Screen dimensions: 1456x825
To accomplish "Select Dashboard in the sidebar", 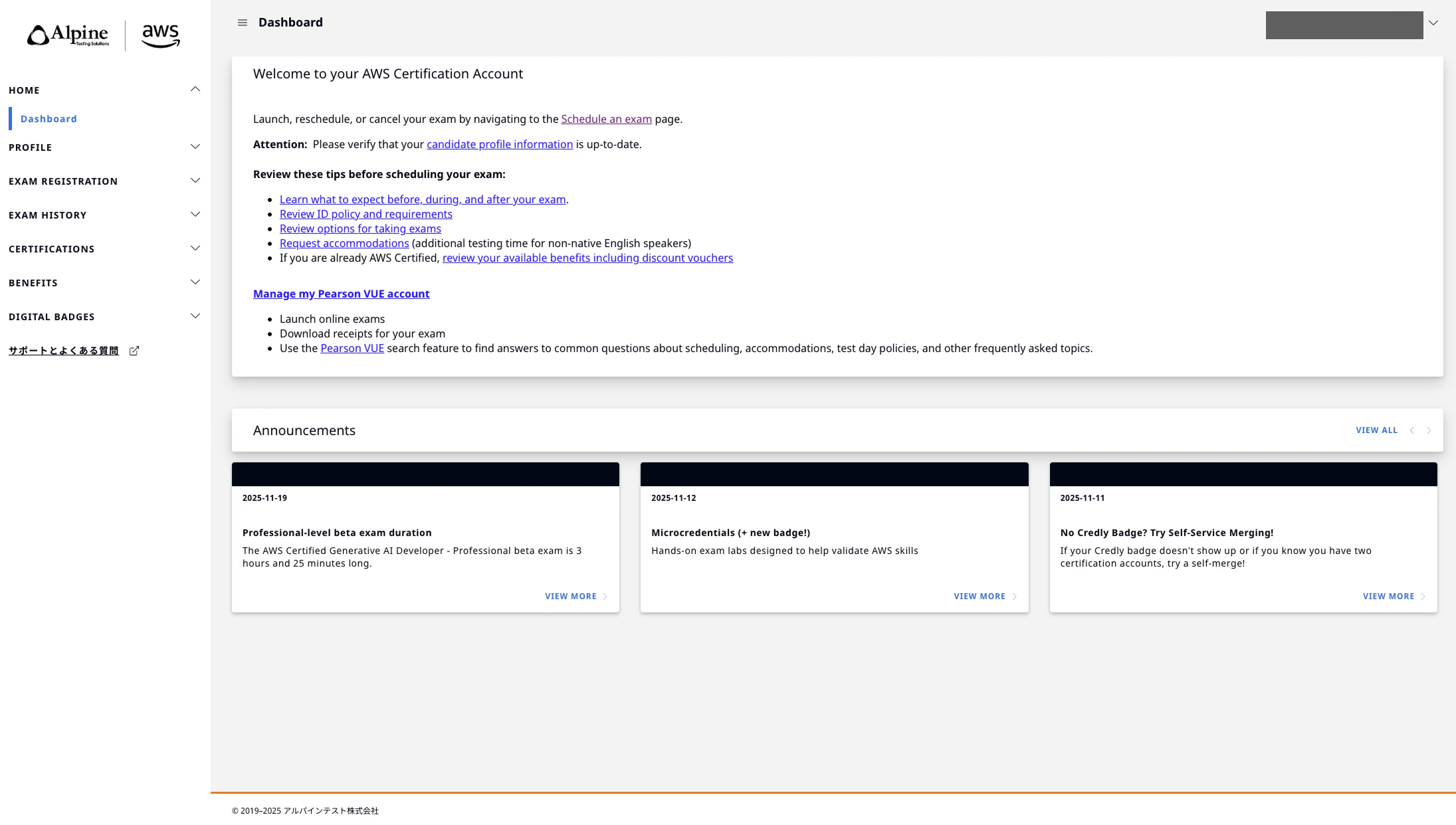I will [x=49, y=119].
